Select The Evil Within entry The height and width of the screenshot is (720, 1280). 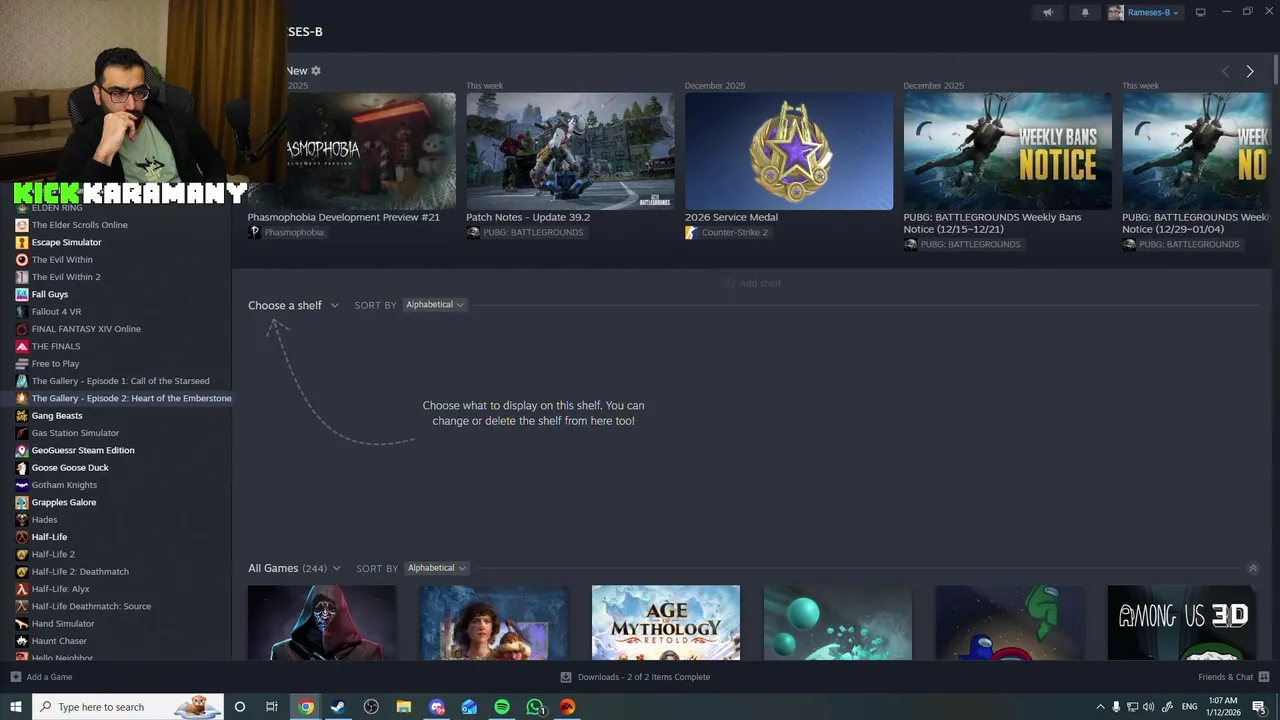[x=62, y=260]
